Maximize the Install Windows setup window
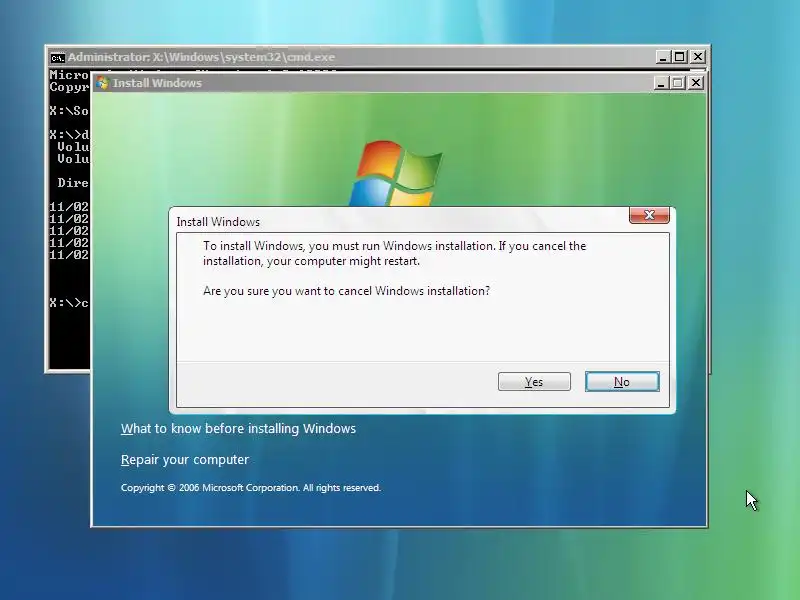800x600 pixels. click(x=678, y=83)
